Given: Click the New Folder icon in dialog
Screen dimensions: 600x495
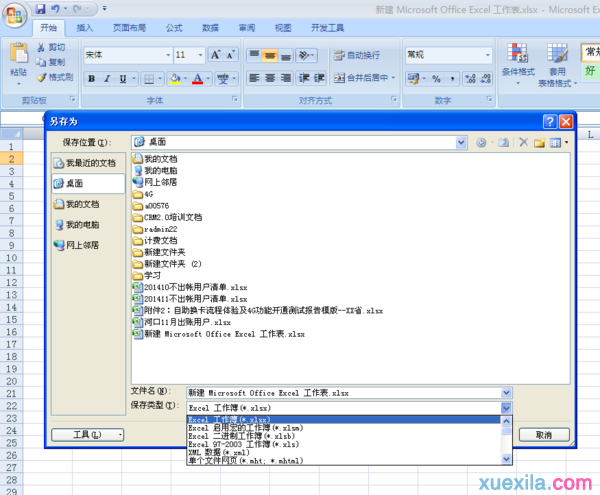Looking at the screenshot, I should (540, 143).
